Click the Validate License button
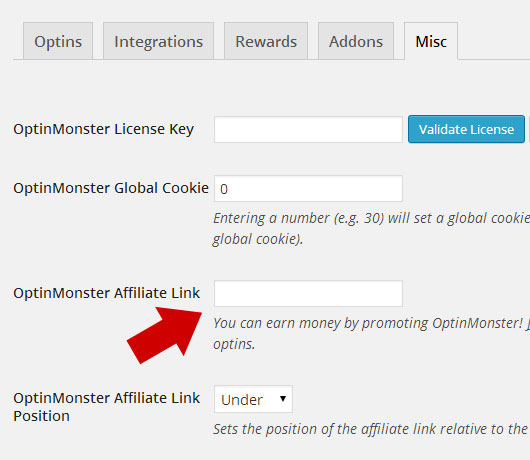The width and height of the screenshot is (530, 460). tap(466, 129)
